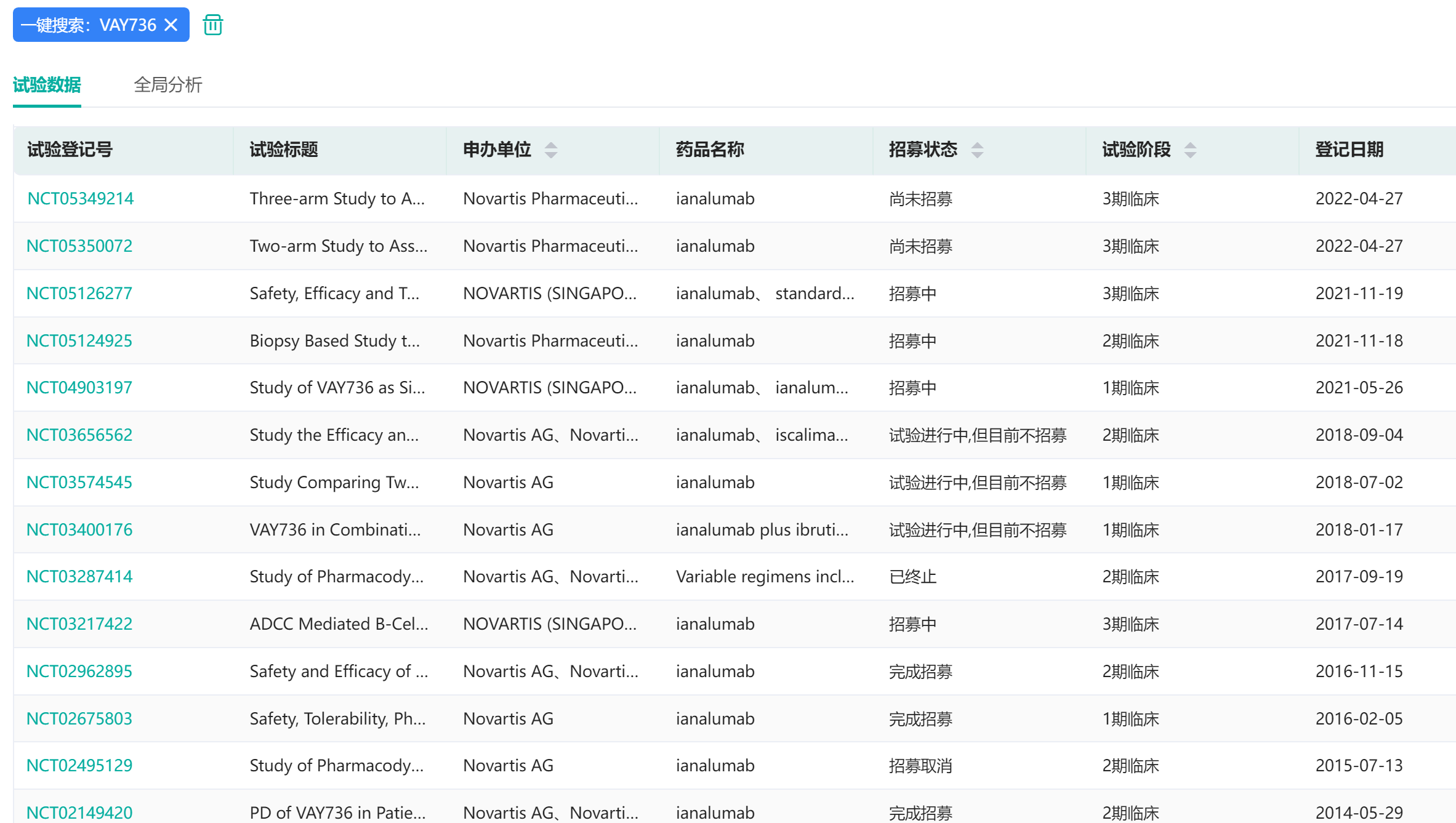Screen dimensions: 1456x823
Task: Sort by 试验阶段 column arrows
Action: 1190,150
